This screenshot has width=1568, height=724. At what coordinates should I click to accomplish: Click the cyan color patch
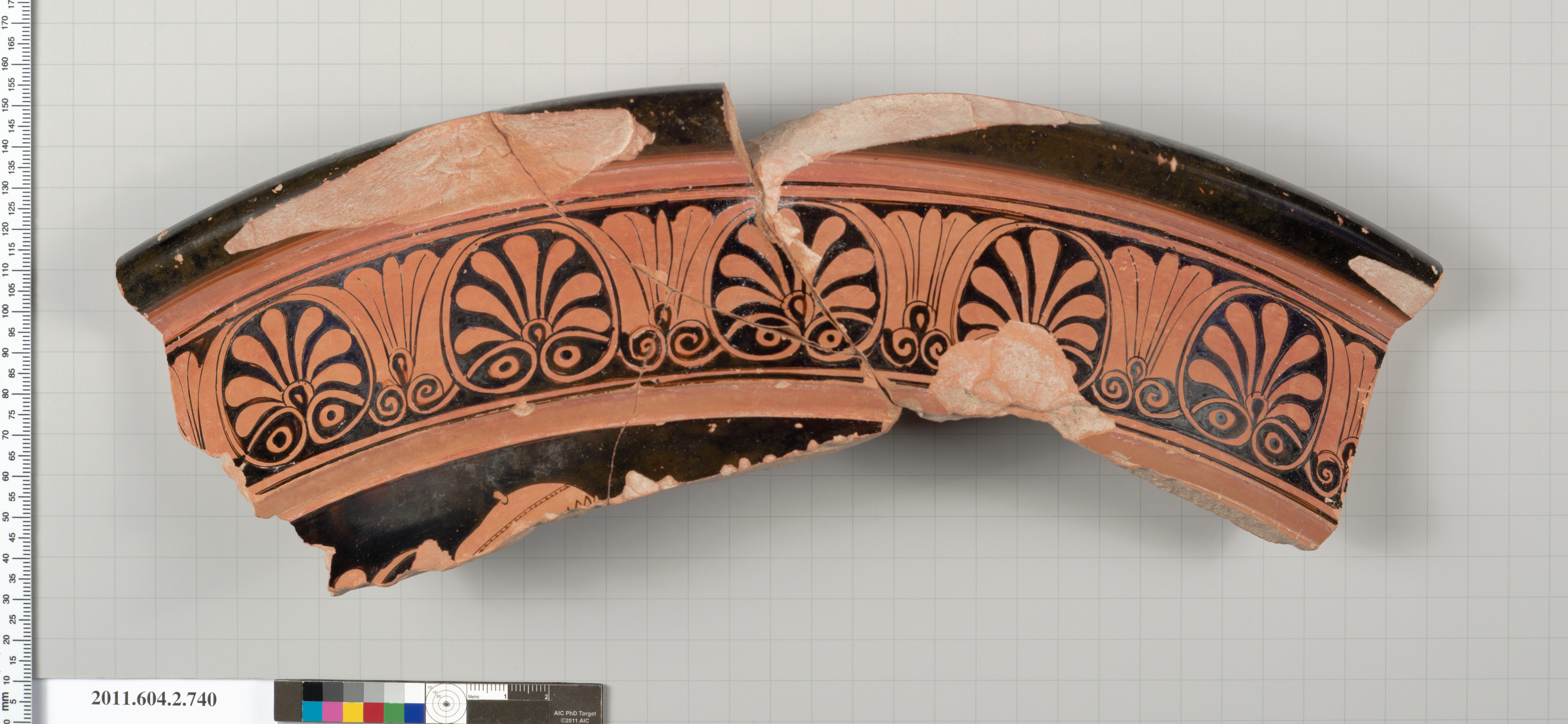click(312, 711)
